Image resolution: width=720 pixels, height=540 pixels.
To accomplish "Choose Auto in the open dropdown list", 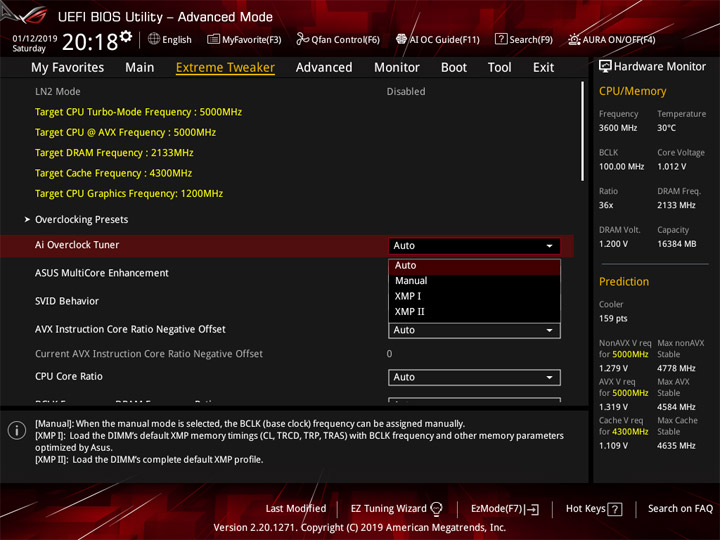I will click(474, 265).
